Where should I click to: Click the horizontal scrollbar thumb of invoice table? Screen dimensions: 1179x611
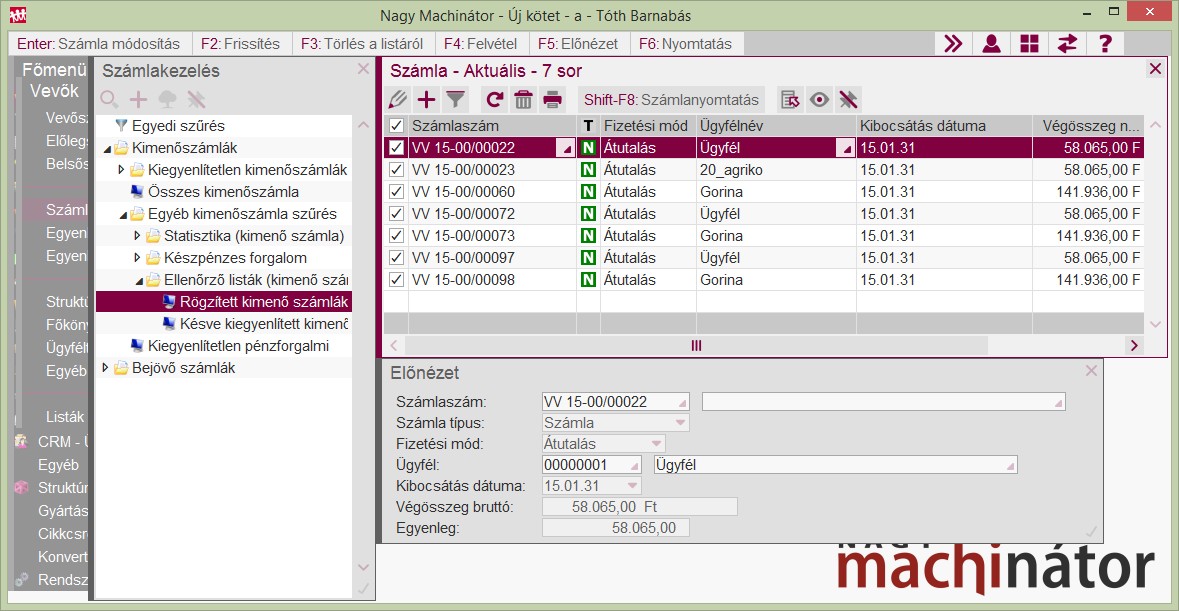tap(696, 346)
